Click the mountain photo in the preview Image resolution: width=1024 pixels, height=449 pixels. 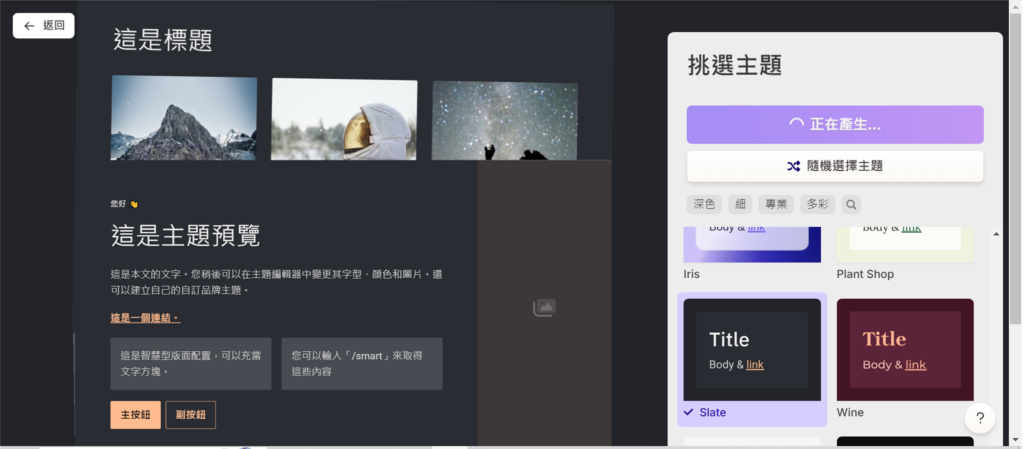(184, 118)
